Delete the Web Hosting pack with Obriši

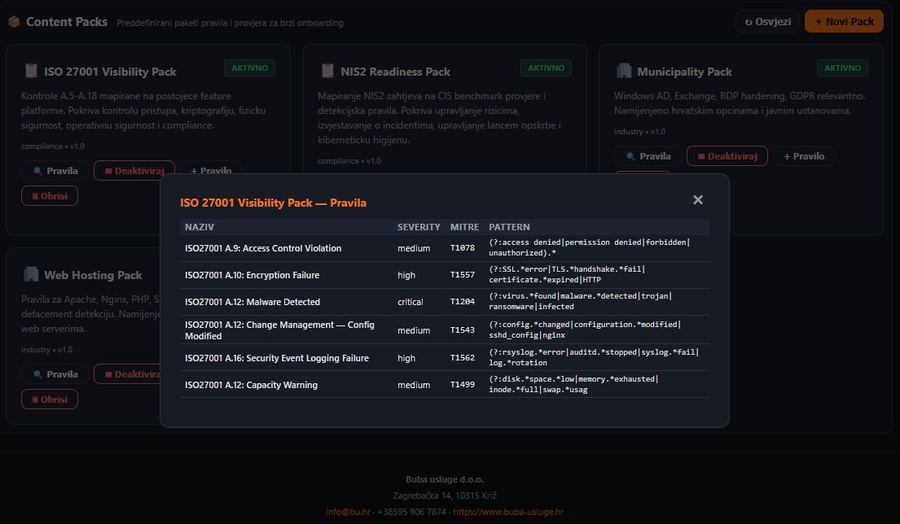pyautogui.click(x=49, y=399)
